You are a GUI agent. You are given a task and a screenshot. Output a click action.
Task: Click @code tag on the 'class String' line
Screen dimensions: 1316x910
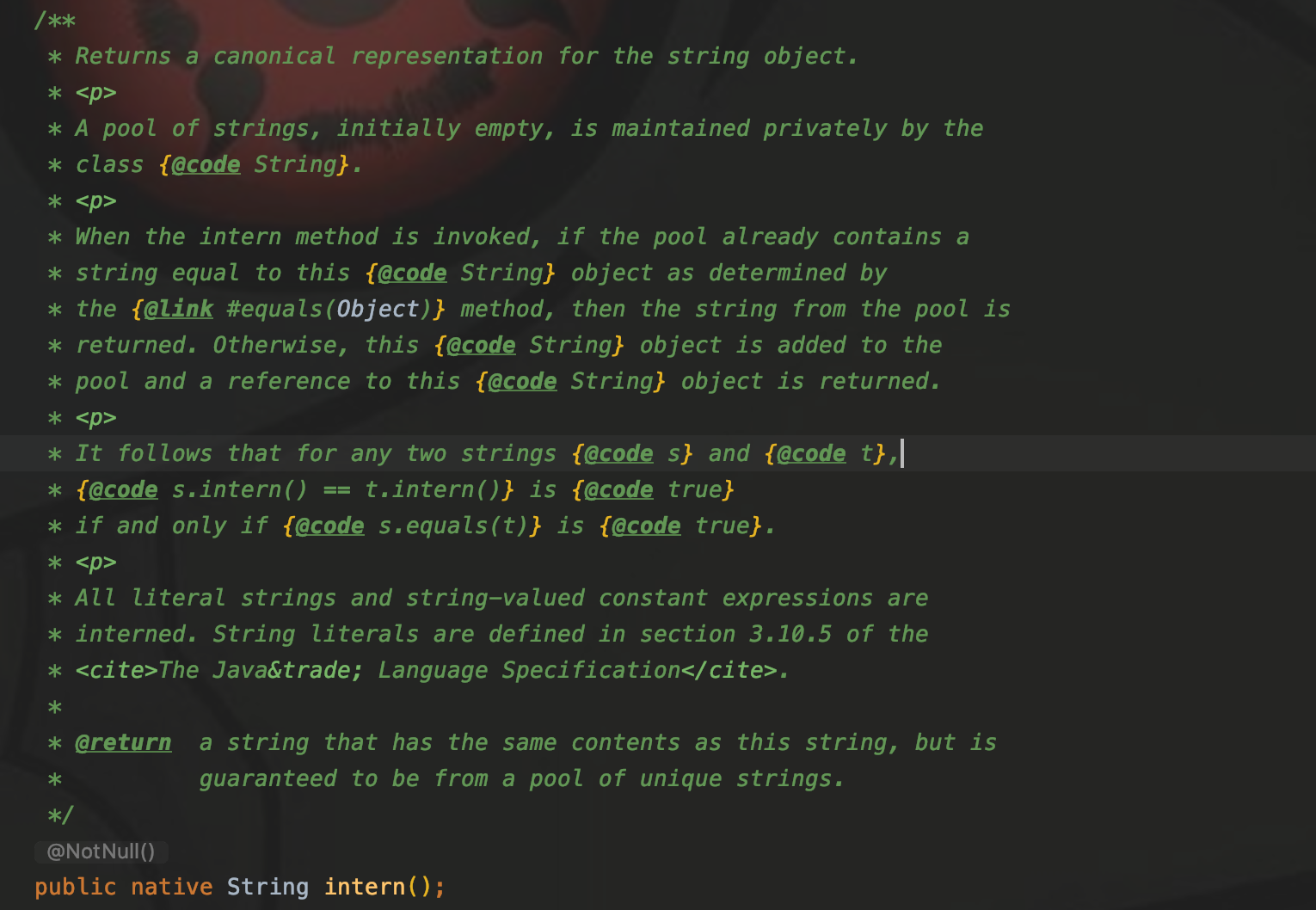206,164
